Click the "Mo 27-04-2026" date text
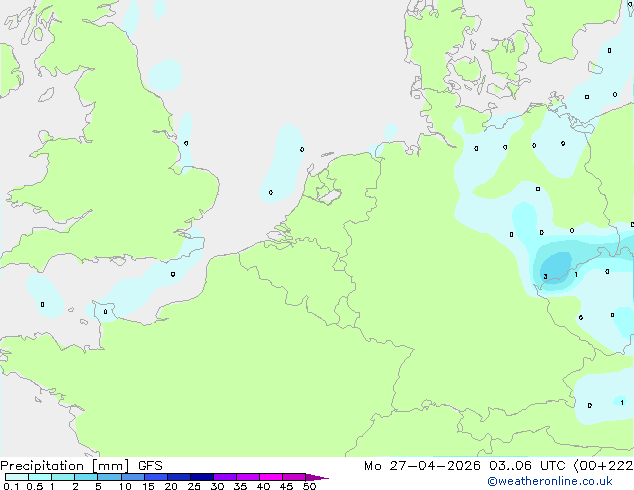 [x=422, y=466]
